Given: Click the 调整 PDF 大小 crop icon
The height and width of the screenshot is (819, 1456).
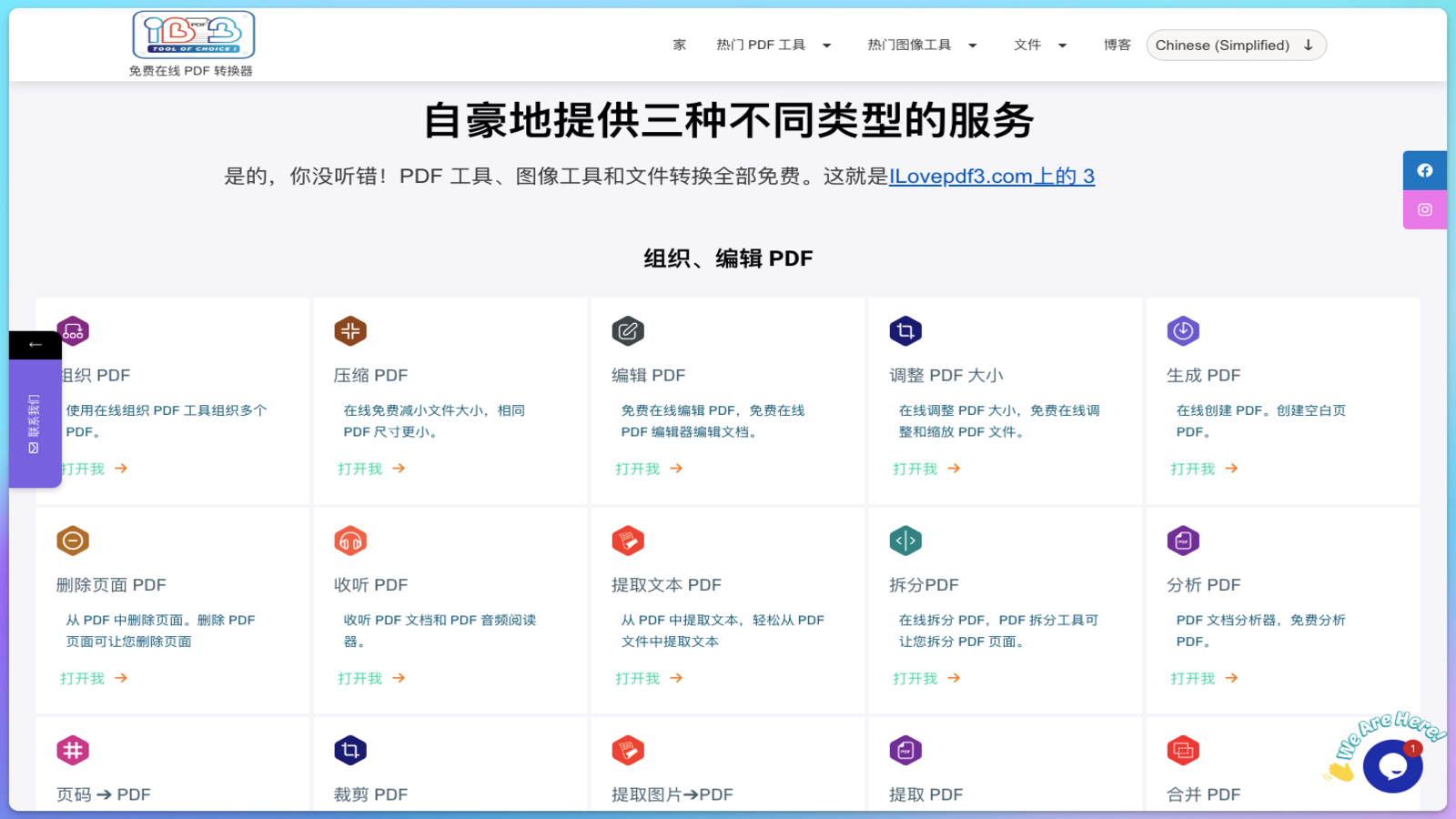Looking at the screenshot, I should [x=905, y=330].
